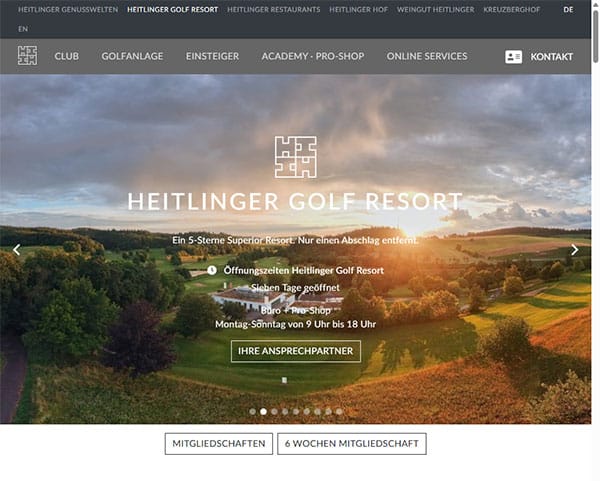600x481 pixels.
Task: Go to previous slide with left arrow
Action: tap(16, 250)
